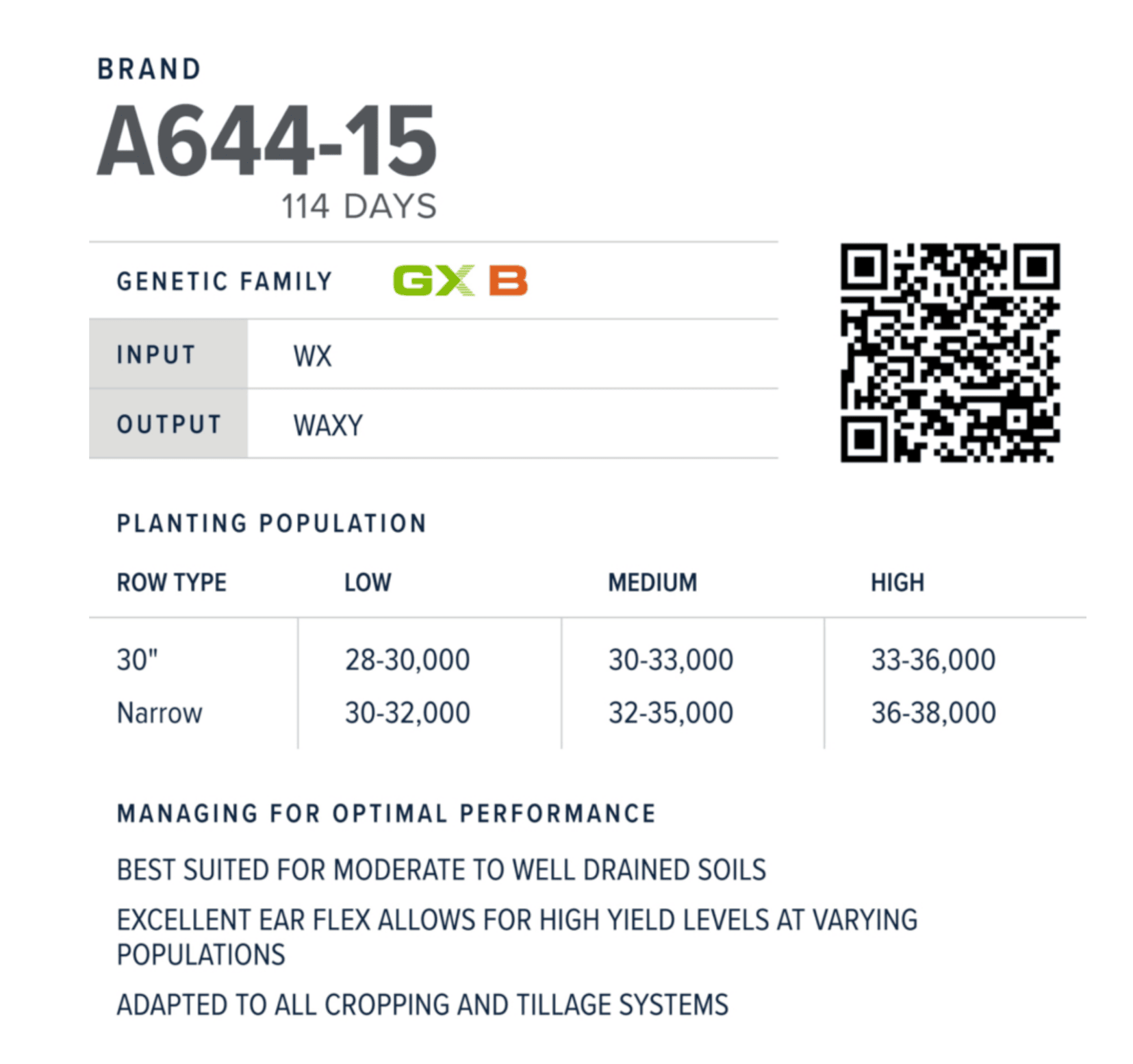Click the green GX logo
The width and height of the screenshot is (1133, 1064).
(433, 281)
